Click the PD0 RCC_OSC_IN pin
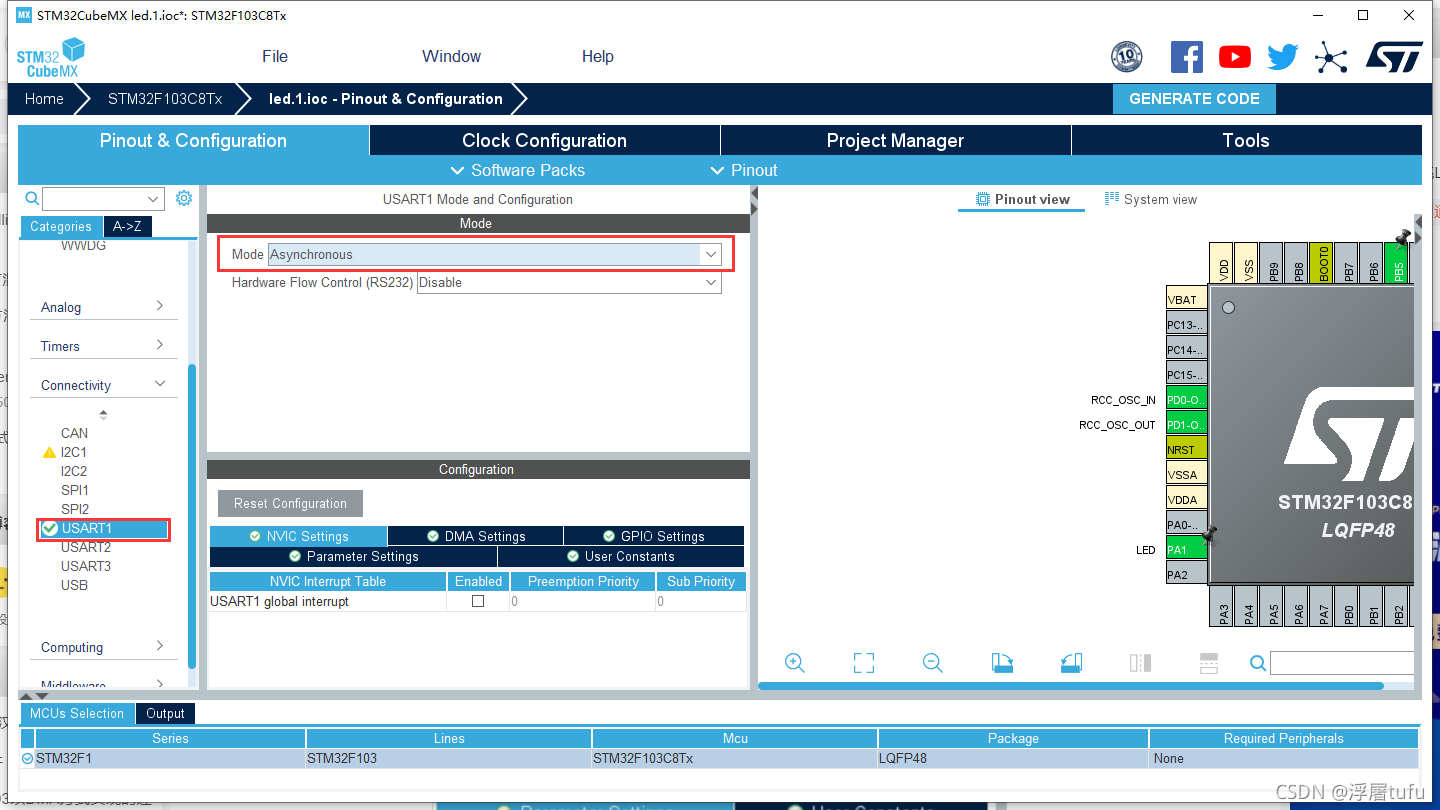This screenshot has height=810, width=1440. [1187, 400]
